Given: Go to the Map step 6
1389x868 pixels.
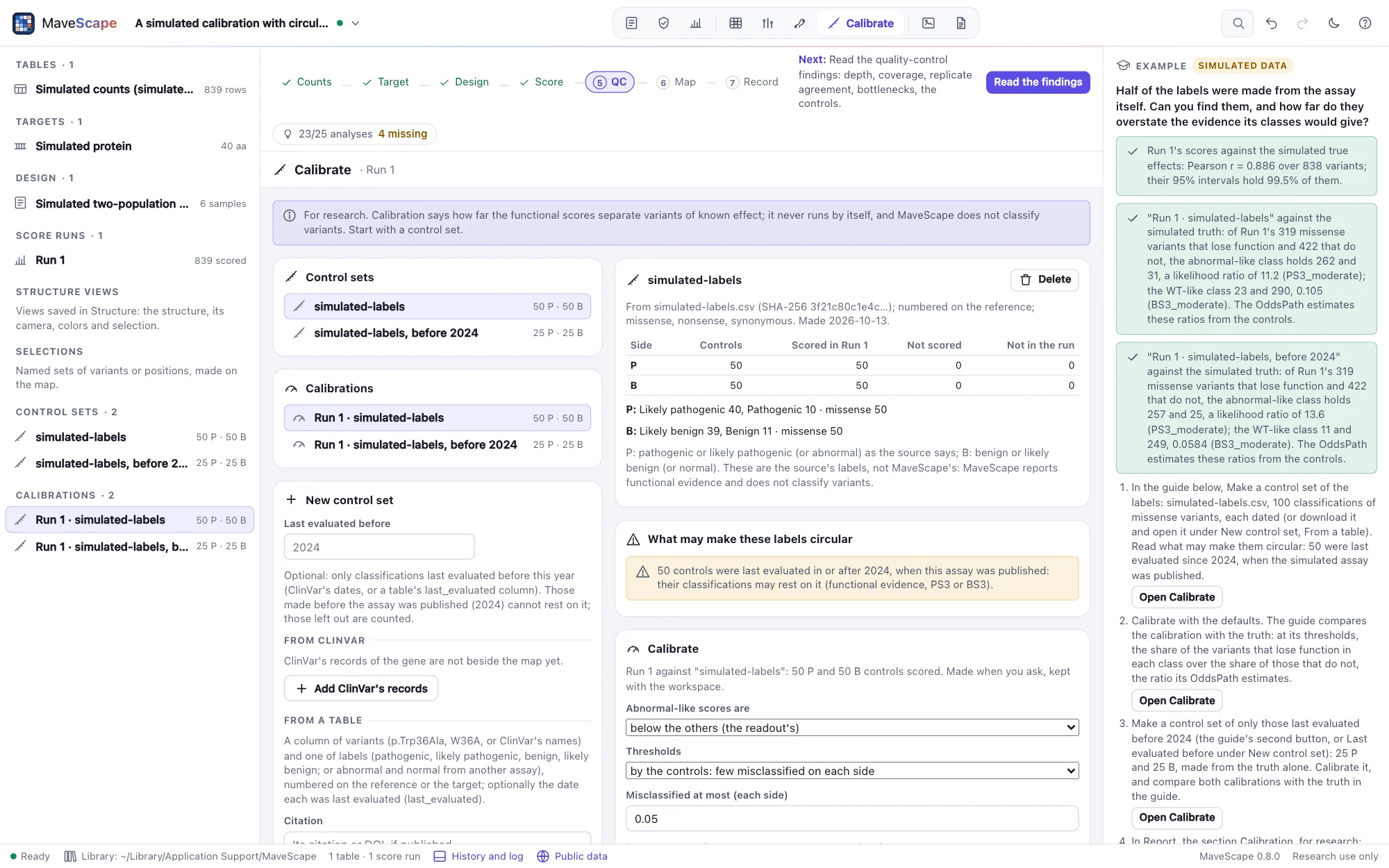Looking at the screenshot, I should point(676,82).
